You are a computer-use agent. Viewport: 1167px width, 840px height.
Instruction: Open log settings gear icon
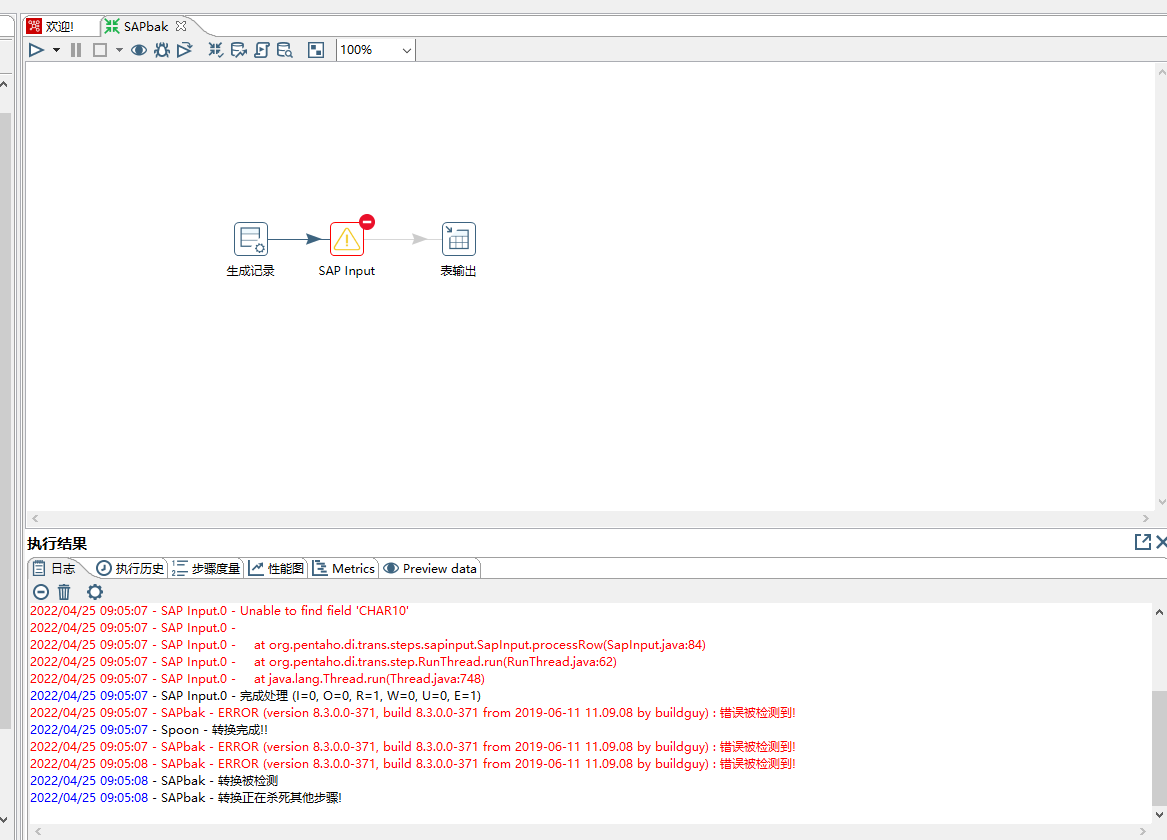pos(95,592)
